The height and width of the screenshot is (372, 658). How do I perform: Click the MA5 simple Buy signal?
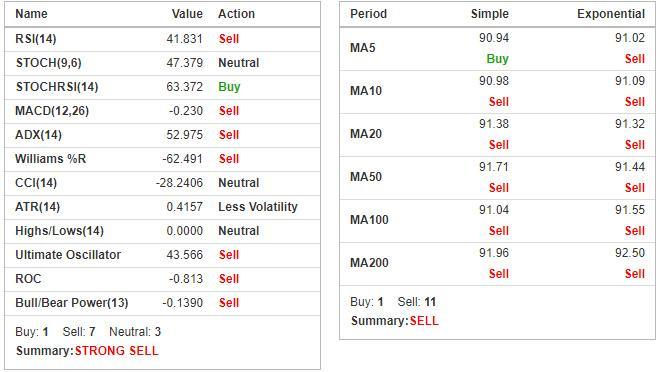click(x=498, y=59)
